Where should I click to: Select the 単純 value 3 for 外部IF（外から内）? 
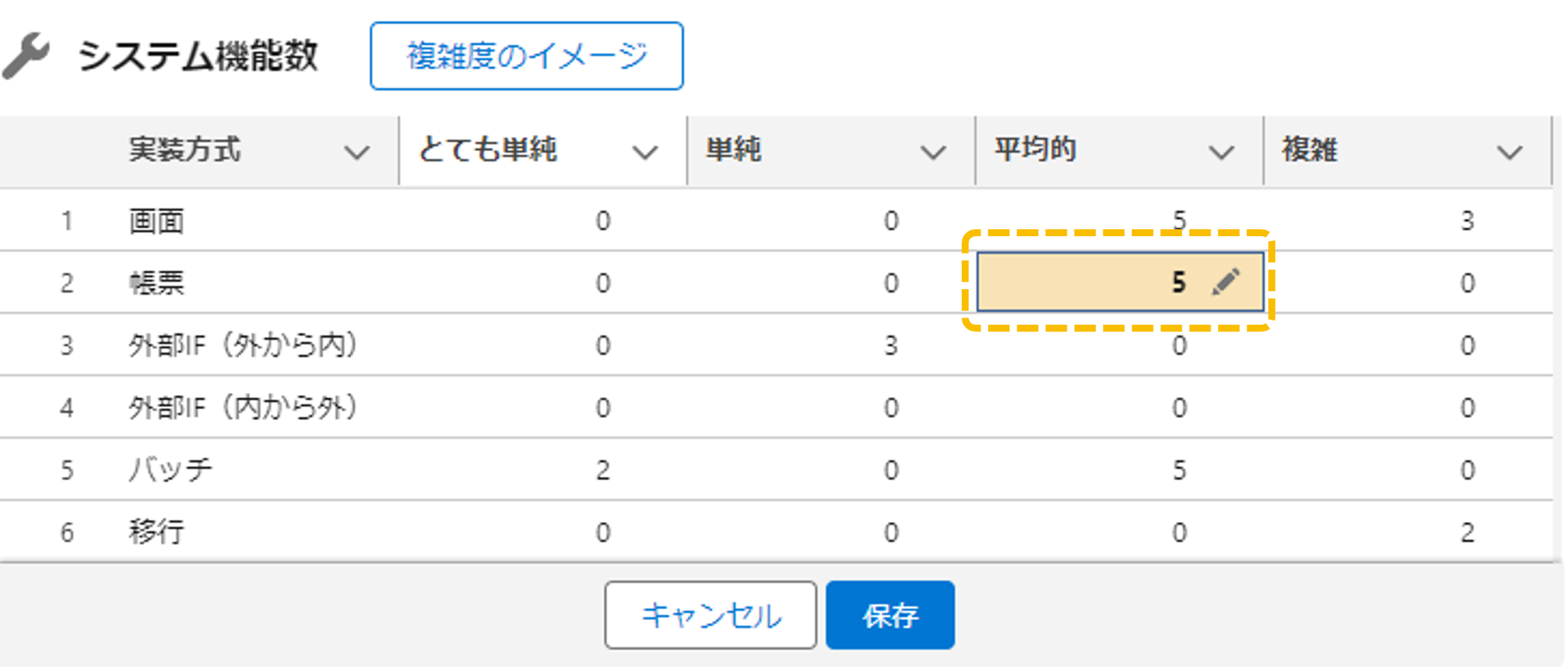(891, 346)
